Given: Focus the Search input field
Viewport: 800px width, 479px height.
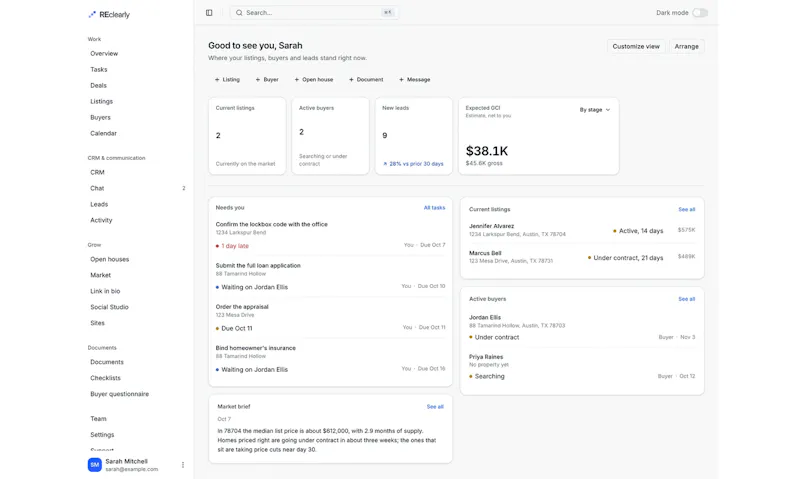Looking at the screenshot, I should tap(314, 13).
